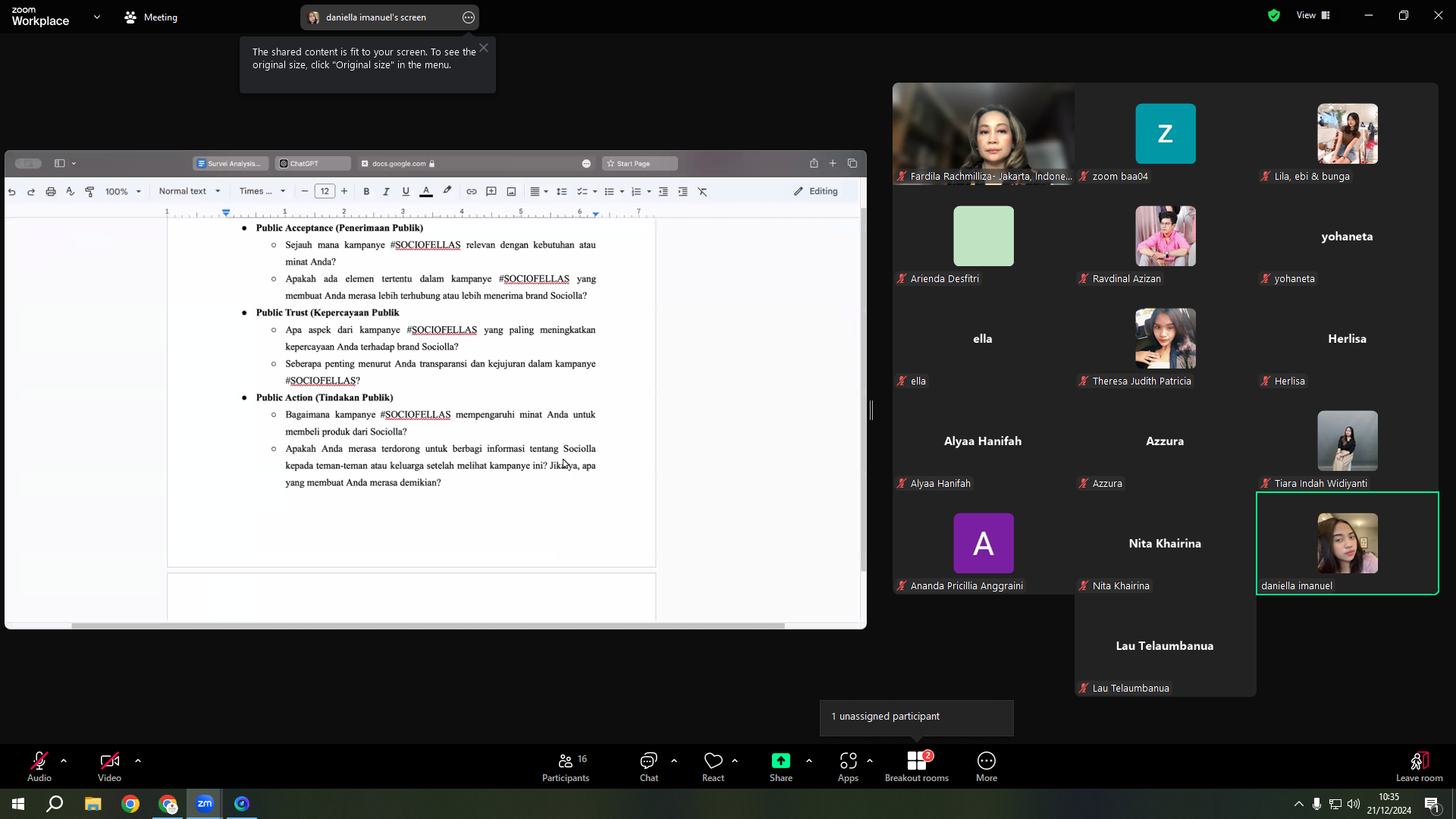Switch to Survei Analysis browser tab
This screenshot has height=819, width=1456.
click(x=231, y=164)
